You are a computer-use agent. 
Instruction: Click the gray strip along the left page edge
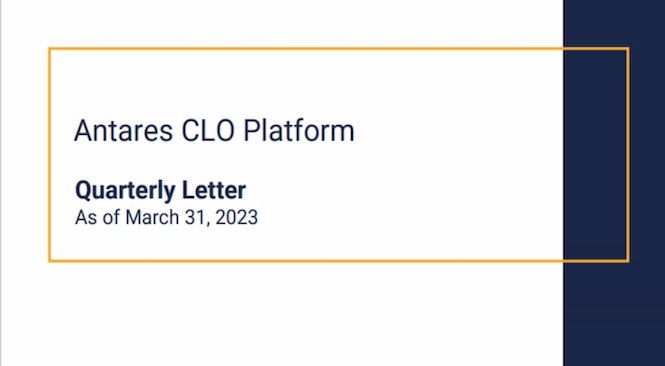point(0,183)
